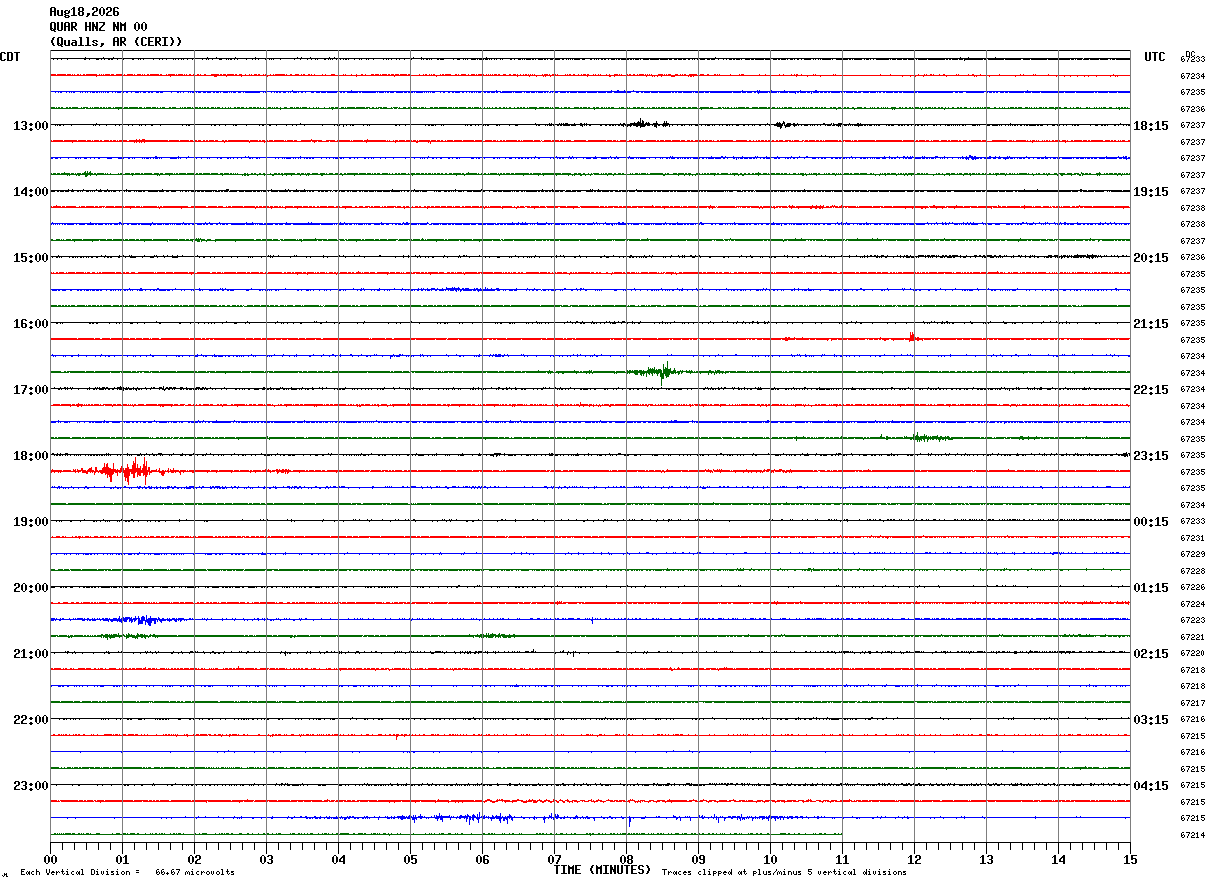
Task: Click the CDT timezone header on the left
Action: click(10, 57)
